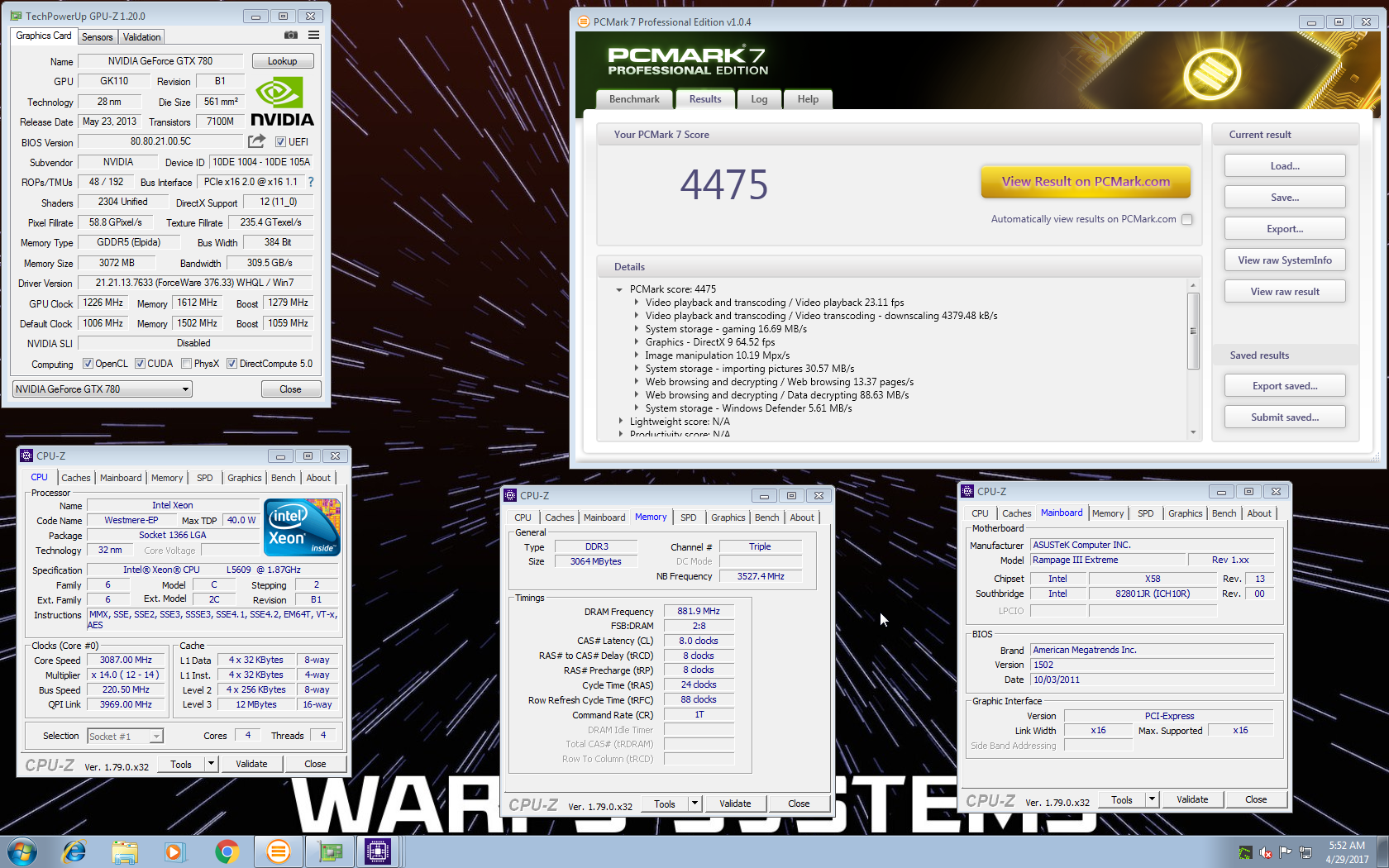The height and width of the screenshot is (868, 1389).
Task: Switch to GPU-Z taskbar icon
Action: click(x=330, y=851)
